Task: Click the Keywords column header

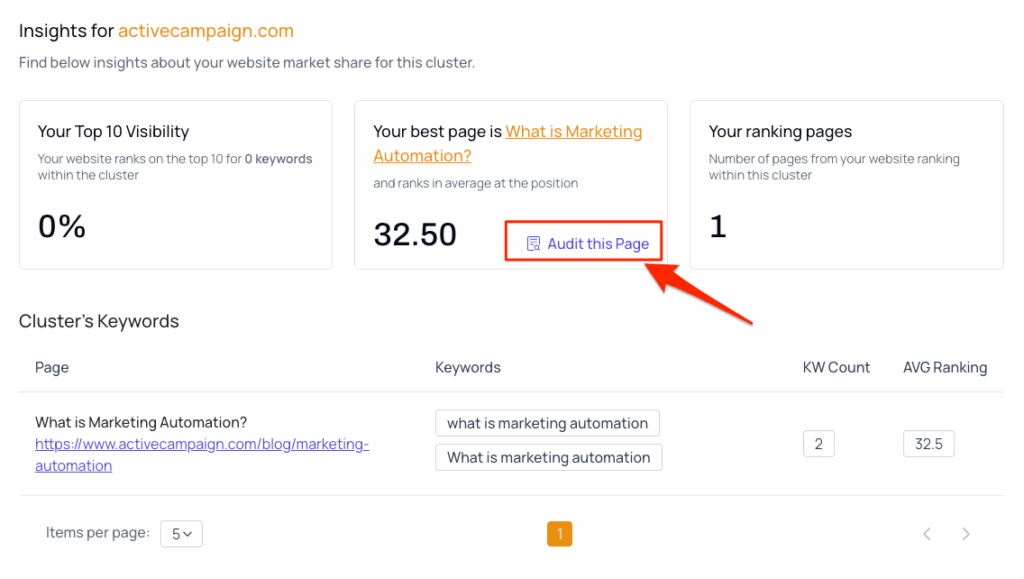Action: pyautogui.click(x=467, y=367)
